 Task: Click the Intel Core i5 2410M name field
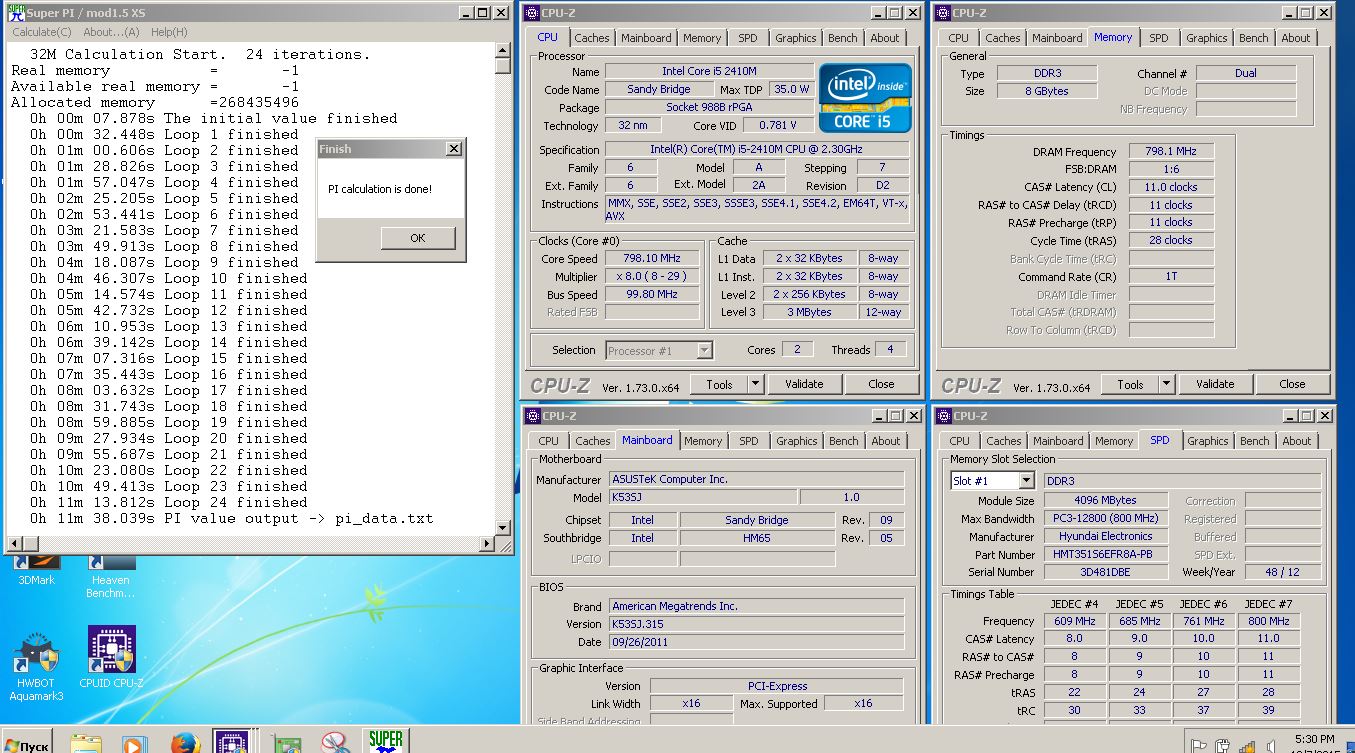pyautogui.click(x=709, y=72)
